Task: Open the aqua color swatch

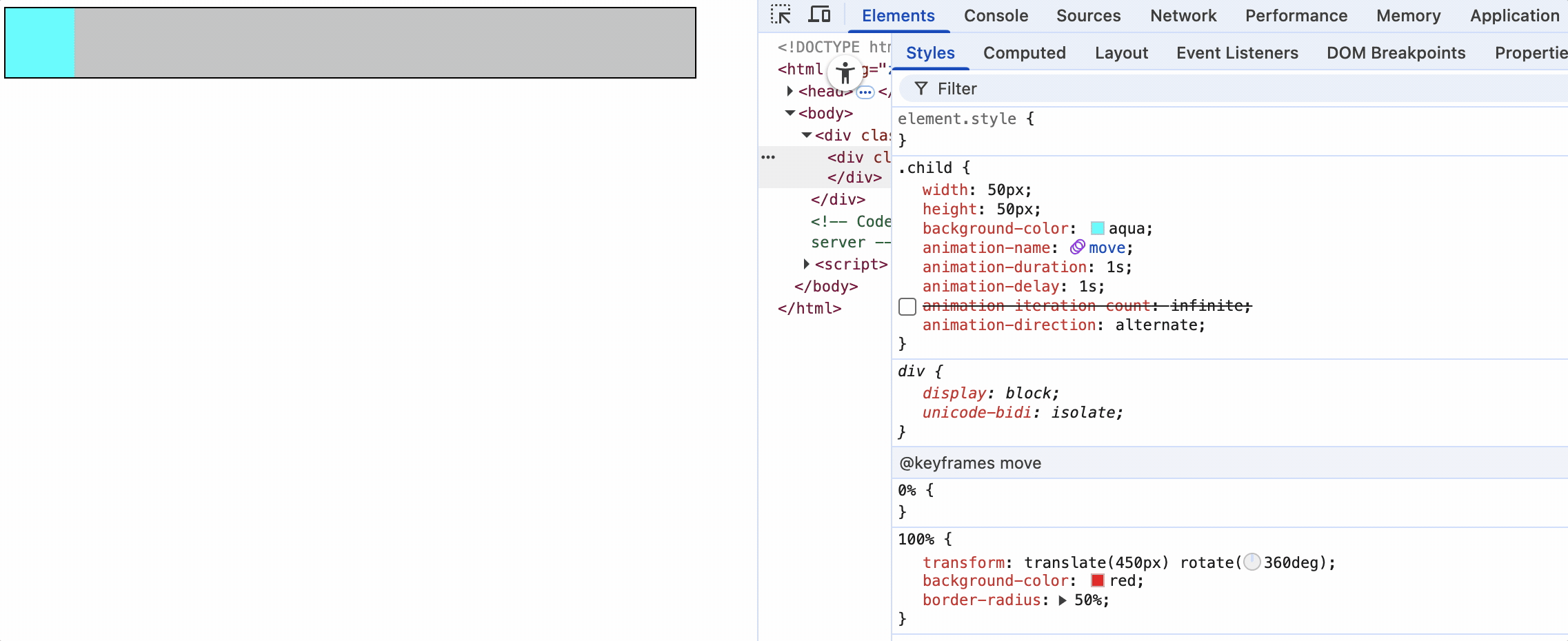Action: pos(1098,228)
